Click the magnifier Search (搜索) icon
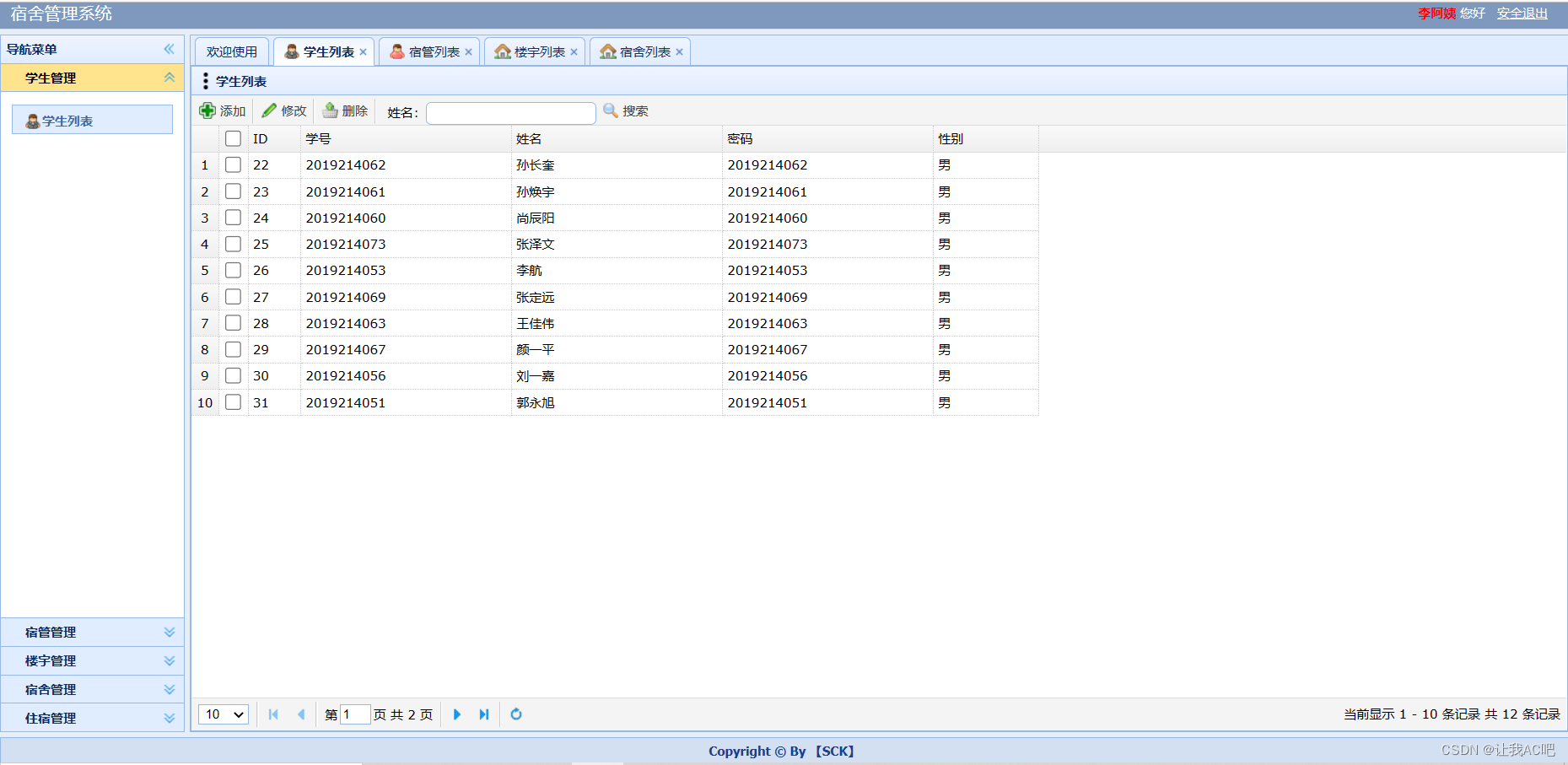This screenshot has width=1568, height=765. (611, 110)
